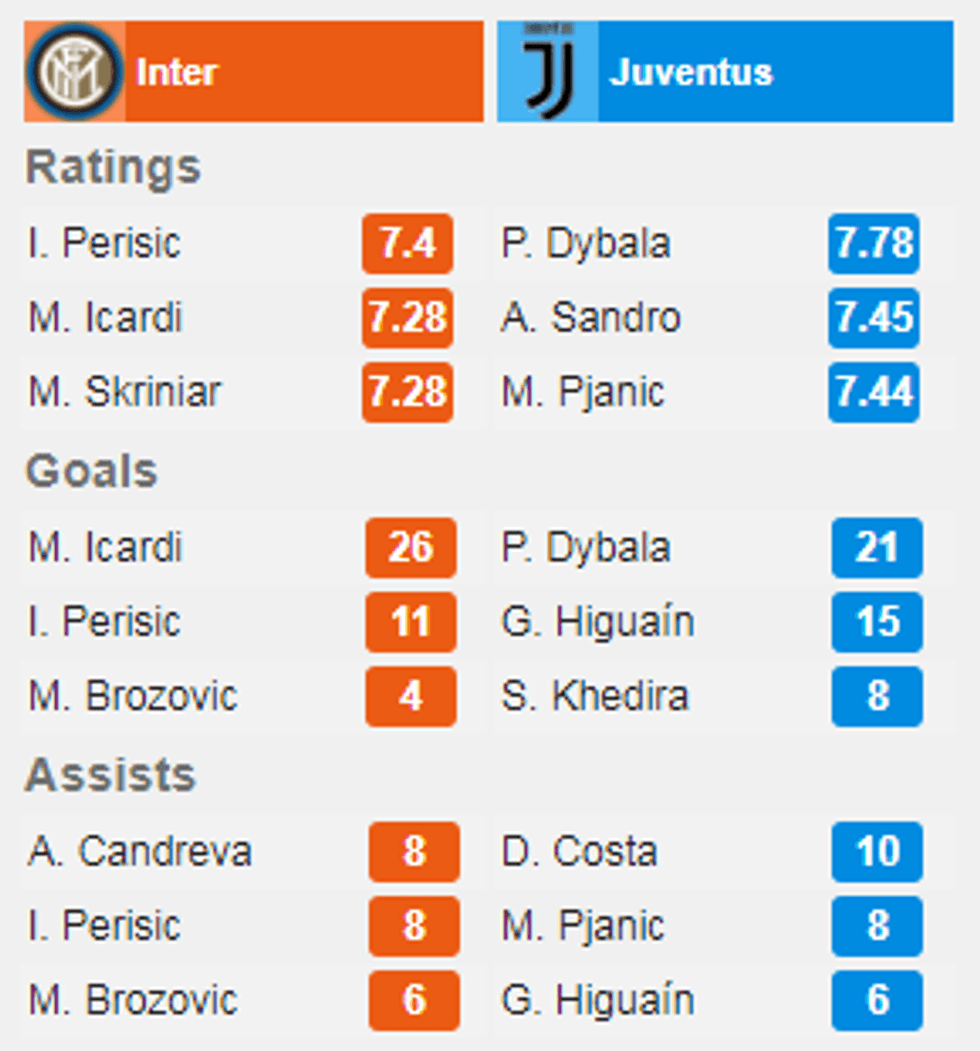The image size is (980, 1051).
Task: Select I. Perisic in the Ratings section
Action: 105,244
